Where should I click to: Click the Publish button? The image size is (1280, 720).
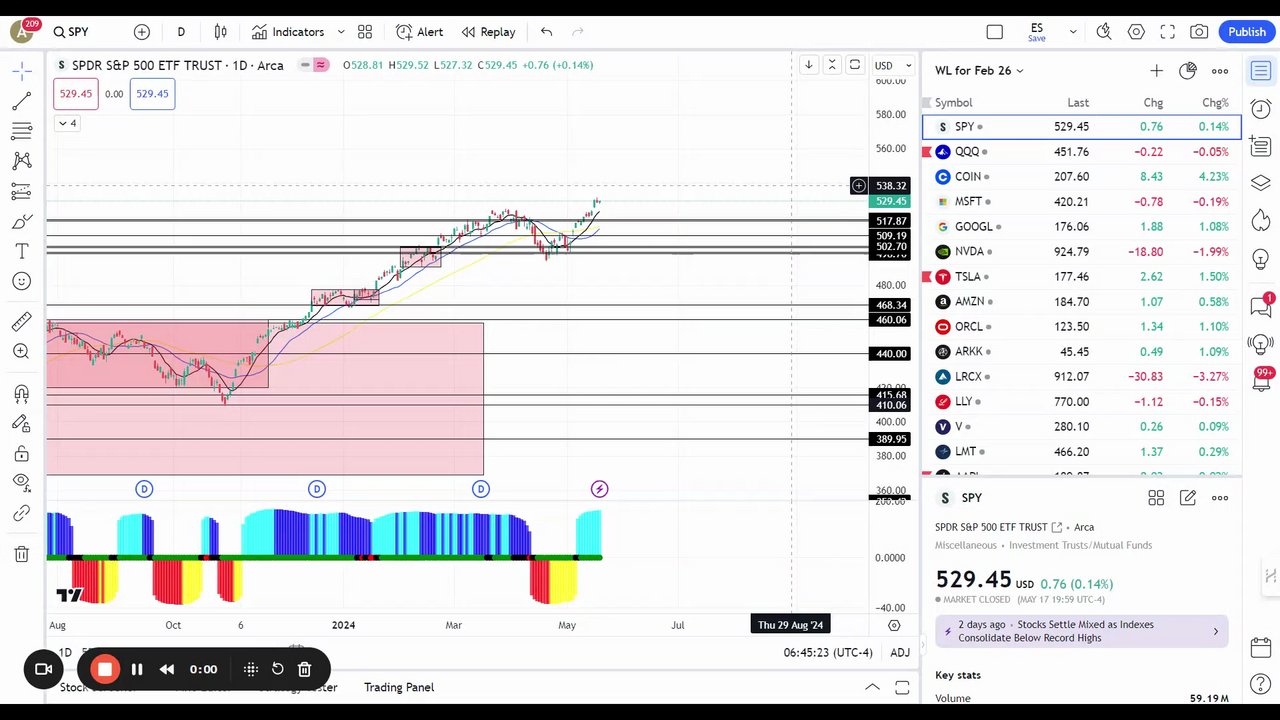point(1247,32)
